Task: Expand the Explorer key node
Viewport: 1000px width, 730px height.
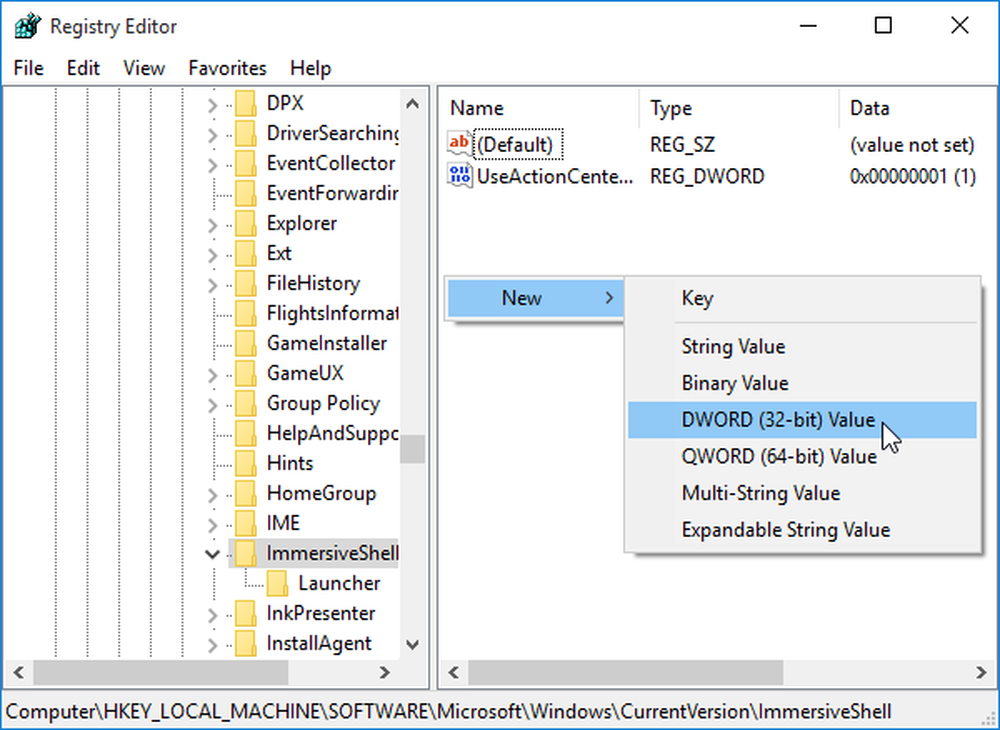Action: [x=212, y=223]
